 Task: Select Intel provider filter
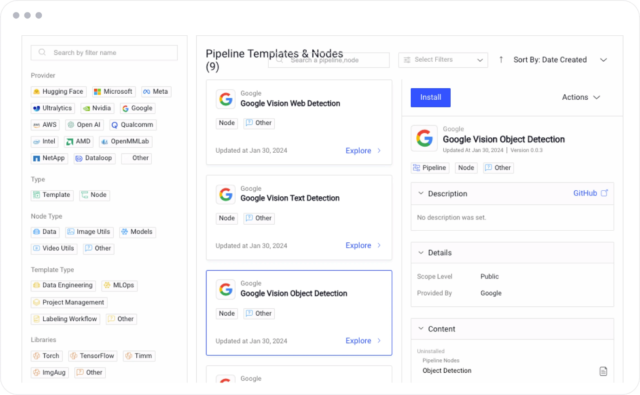[x=44, y=141]
